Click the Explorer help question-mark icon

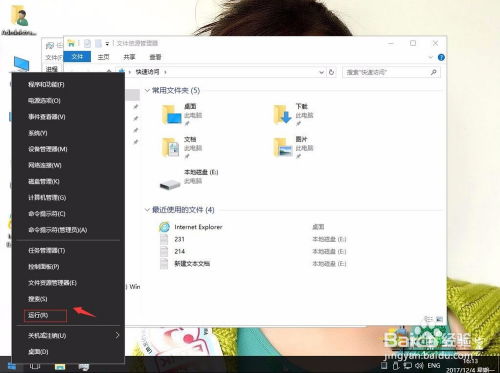441,57
